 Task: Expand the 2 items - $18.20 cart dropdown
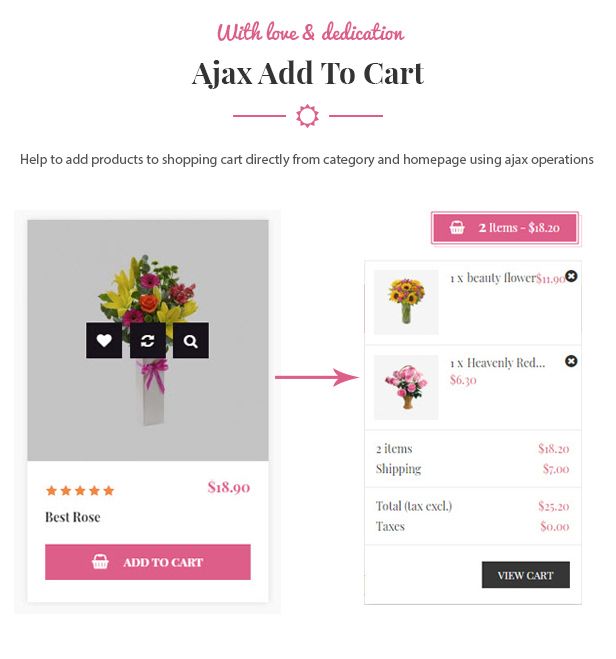[505, 228]
